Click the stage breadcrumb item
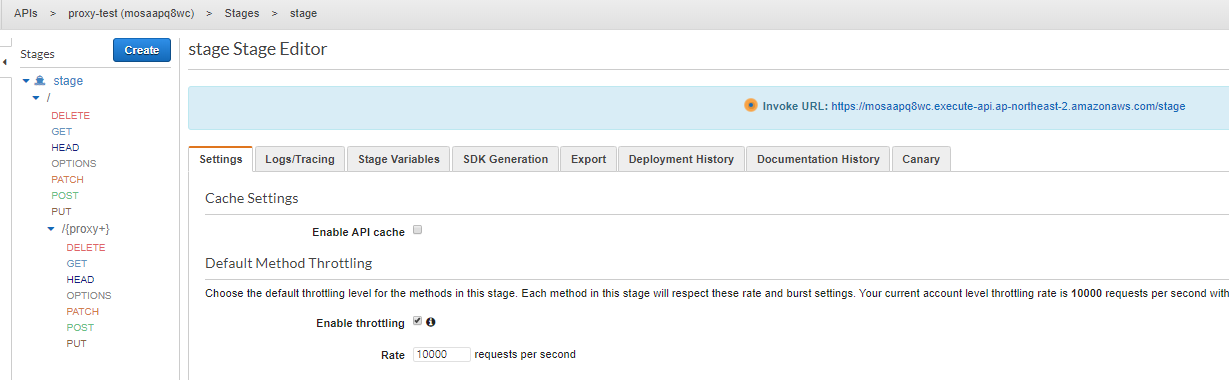 303,14
